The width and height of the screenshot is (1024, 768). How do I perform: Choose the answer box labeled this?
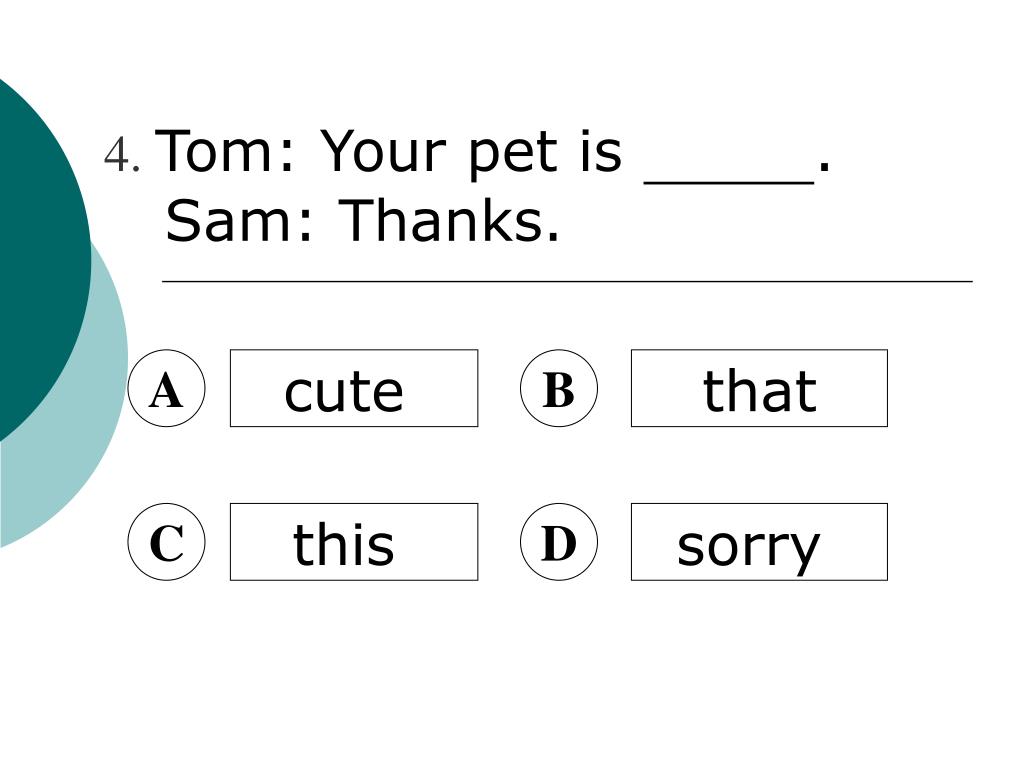click(354, 542)
